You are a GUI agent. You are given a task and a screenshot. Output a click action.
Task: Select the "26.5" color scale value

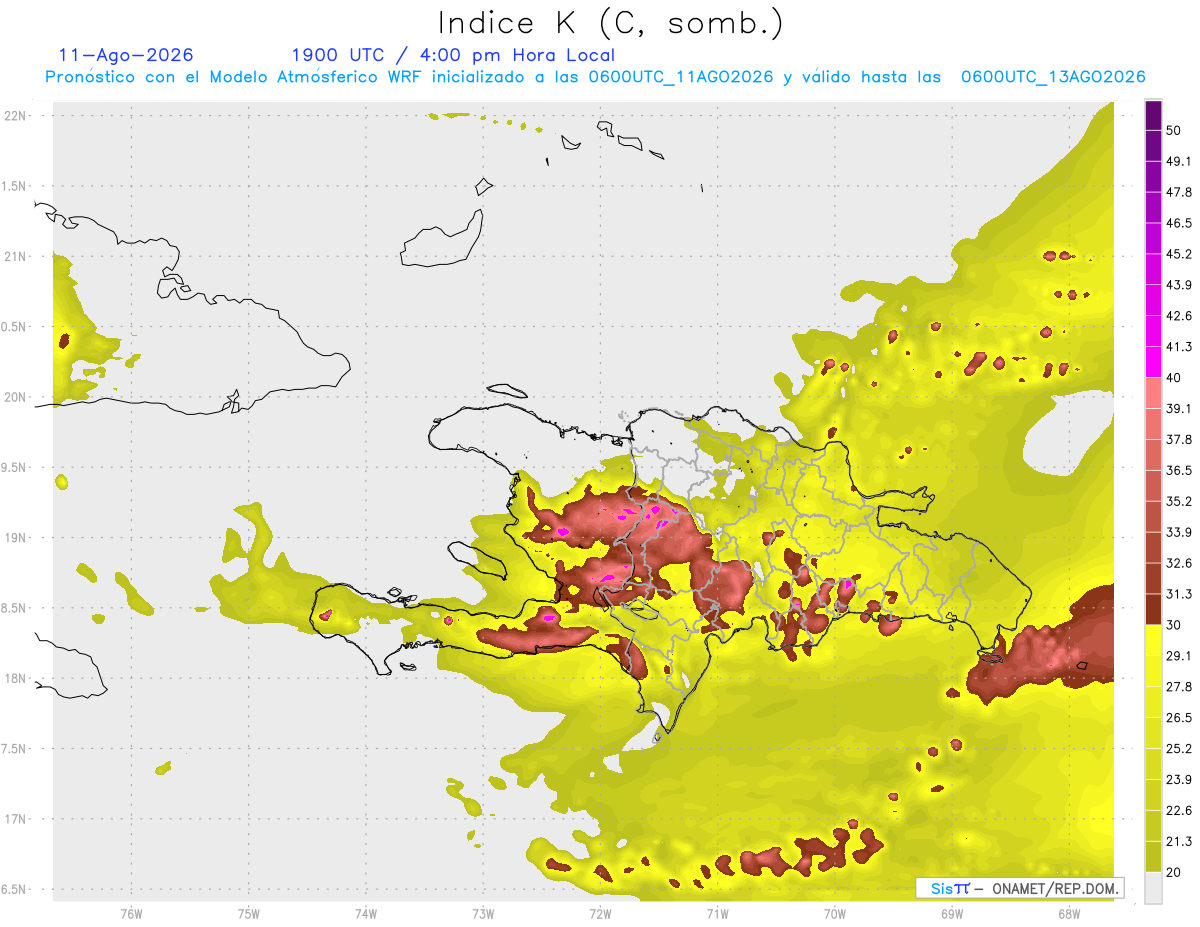click(x=1178, y=717)
